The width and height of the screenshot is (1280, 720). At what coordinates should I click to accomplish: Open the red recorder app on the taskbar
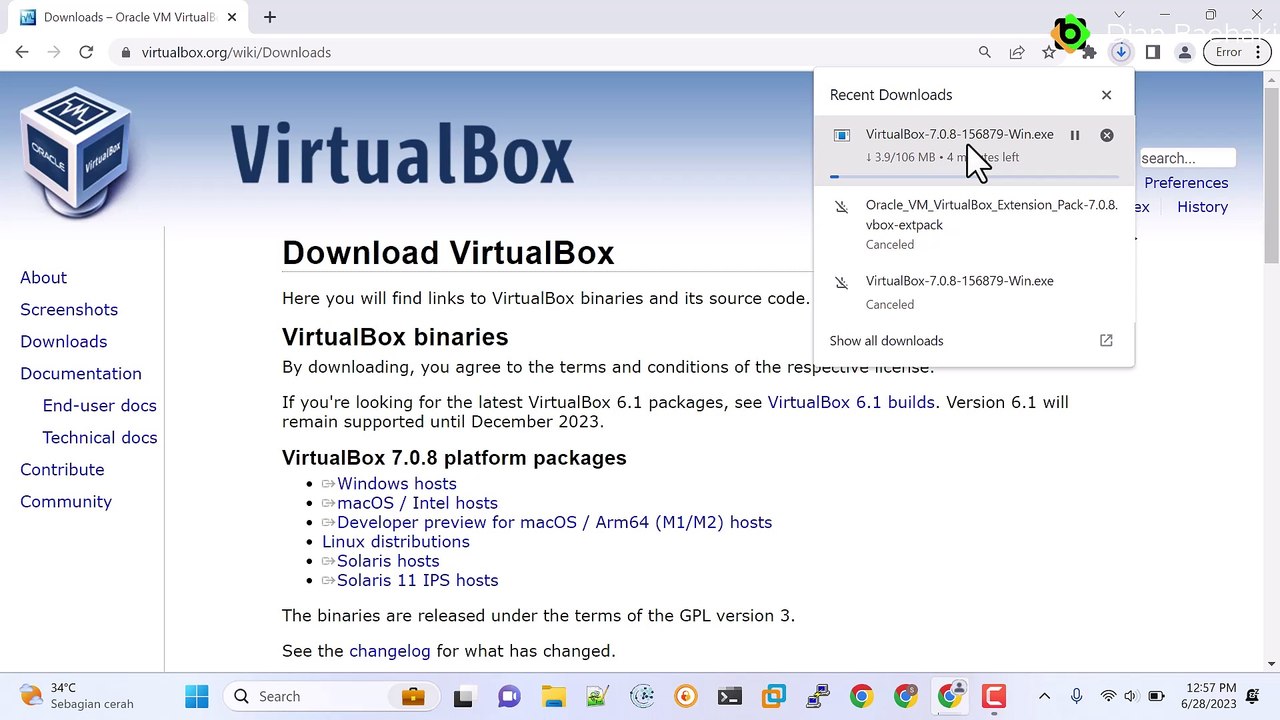click(x=993, y=696)
